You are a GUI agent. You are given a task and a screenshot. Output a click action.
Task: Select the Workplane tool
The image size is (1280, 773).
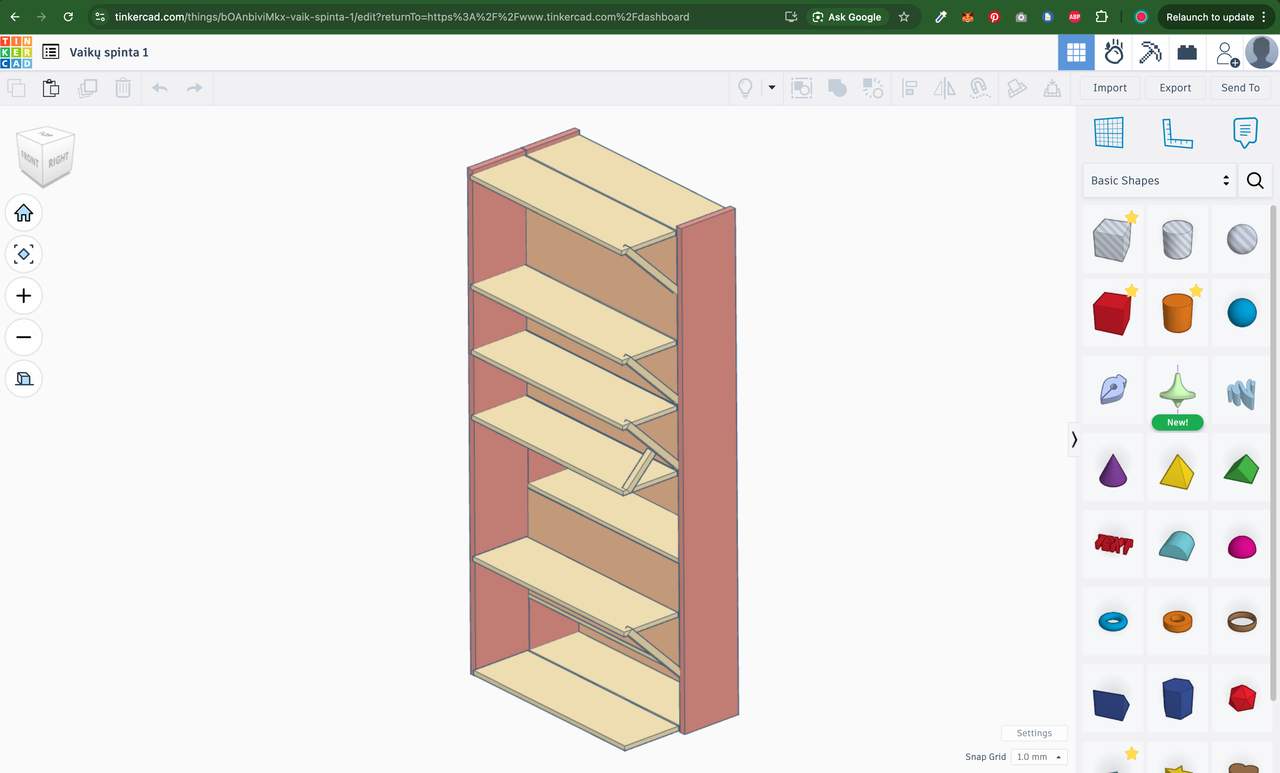1109,133
